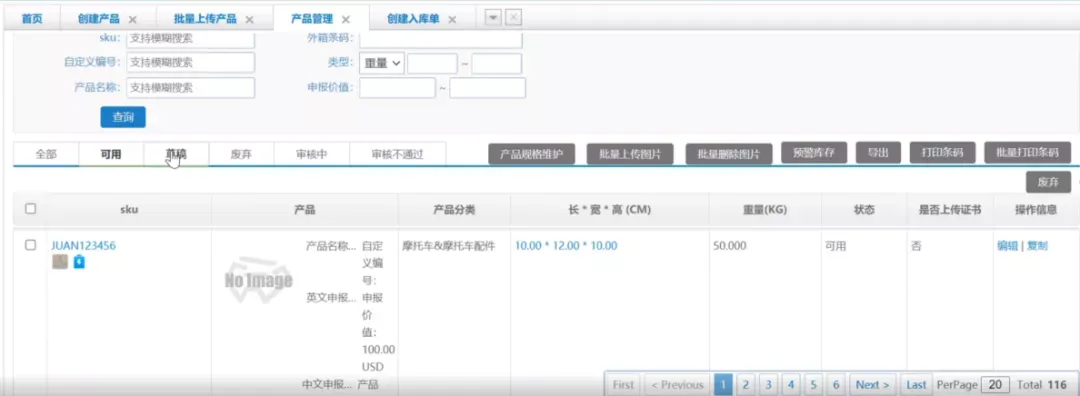Go to page 3 in pagination
1080x396 pixels.
click(768, 384)
